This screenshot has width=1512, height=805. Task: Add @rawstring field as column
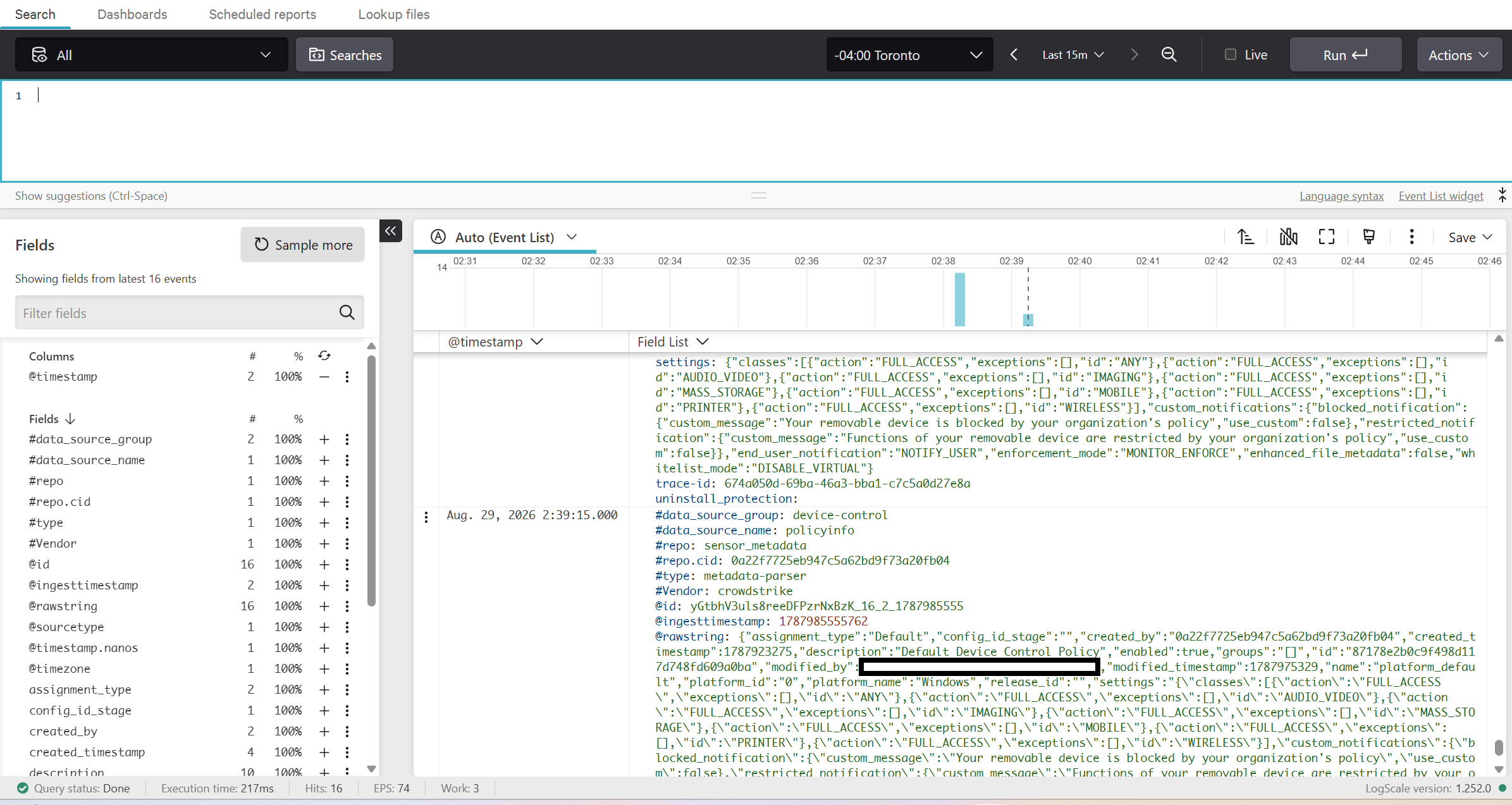324,606
